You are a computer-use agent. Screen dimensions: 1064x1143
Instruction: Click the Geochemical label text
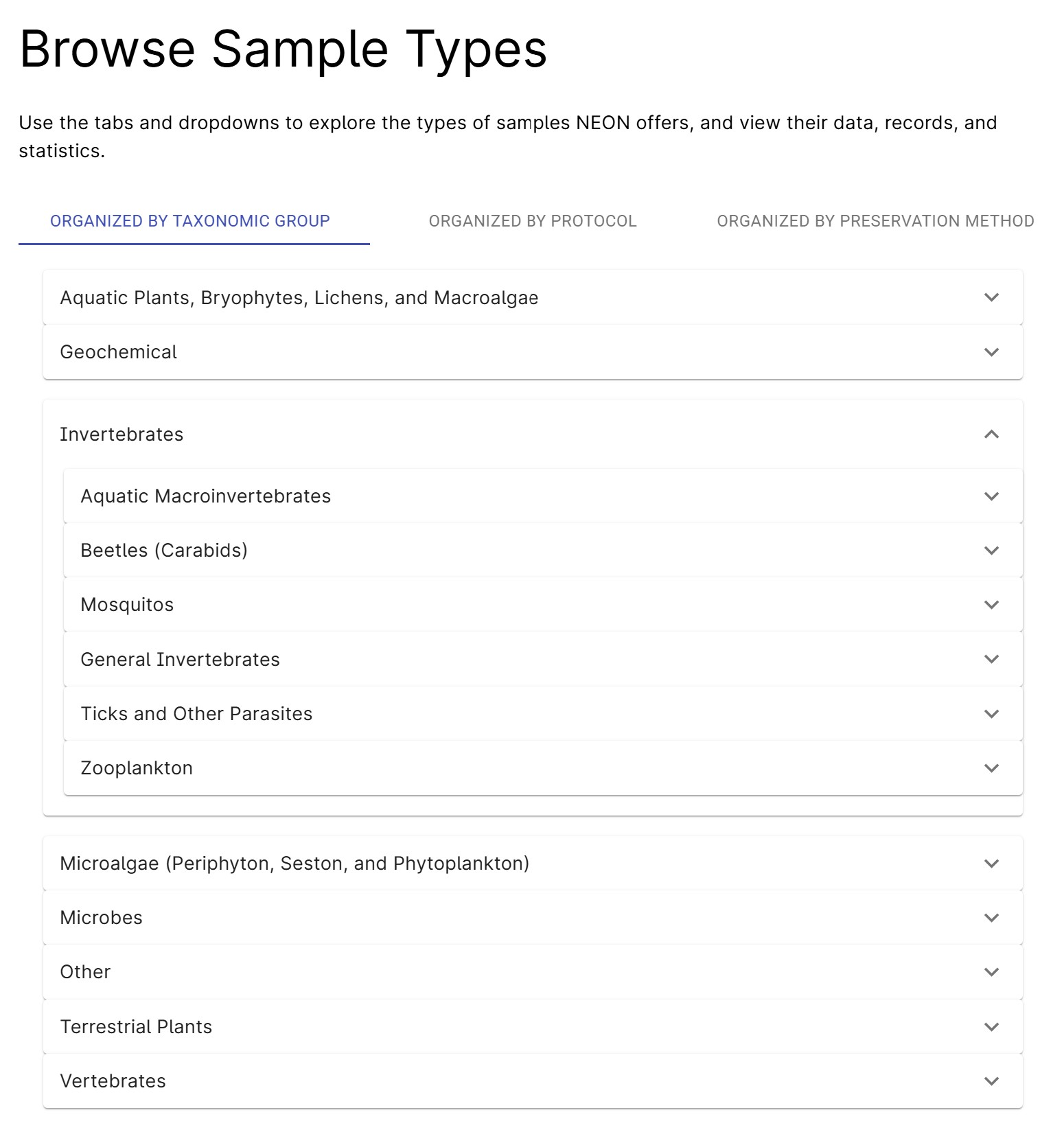(118, 352)
